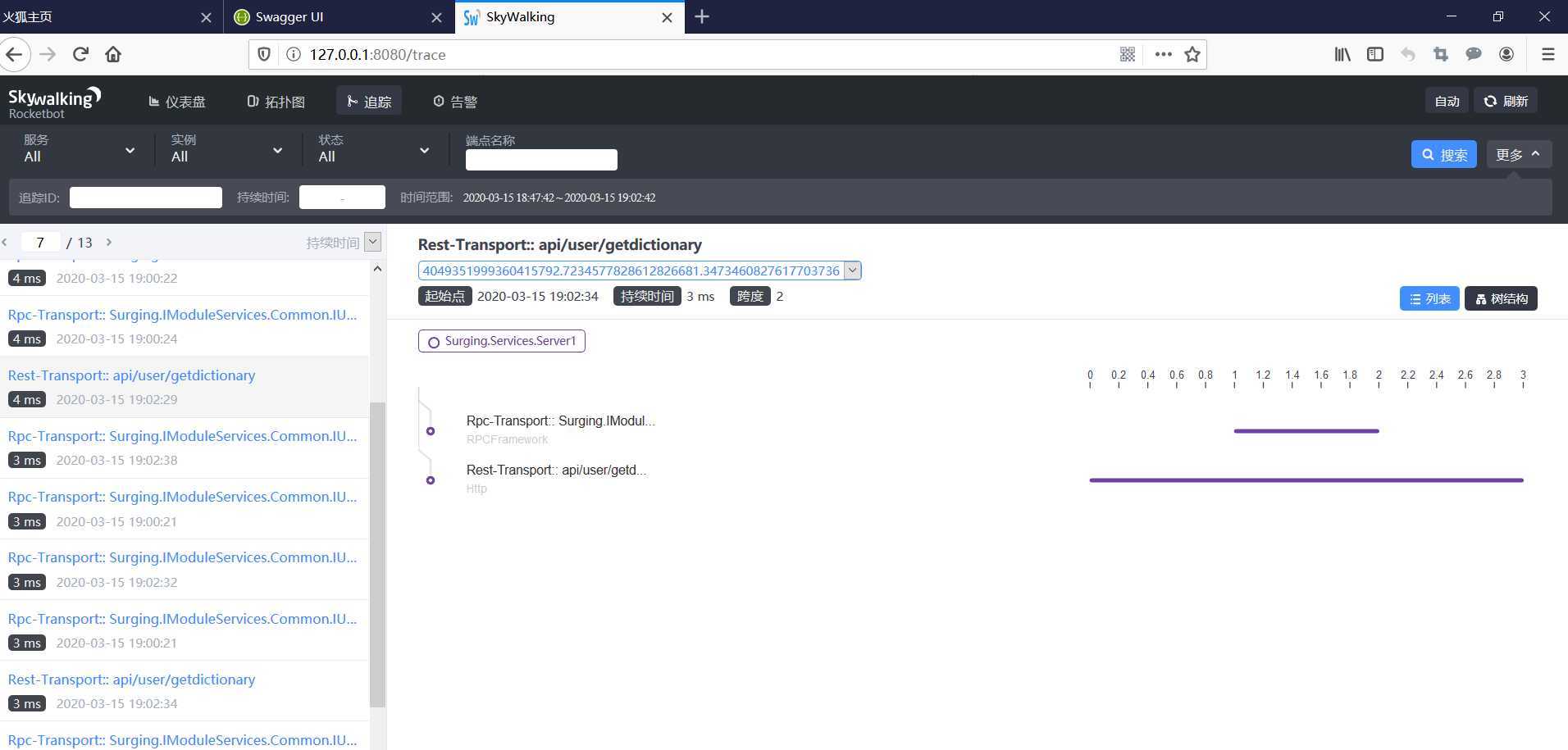The height and width of the screenshot is (750, 1568).
Task: Reload the page with refresh icon
Action: pyautogui.click(x=80, y=54)
